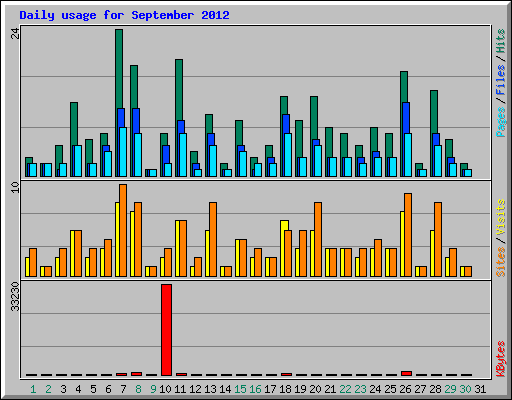
Task: Click green day label "9" on the x-axis
Action: pyautogui.click(x=153, y=389)
